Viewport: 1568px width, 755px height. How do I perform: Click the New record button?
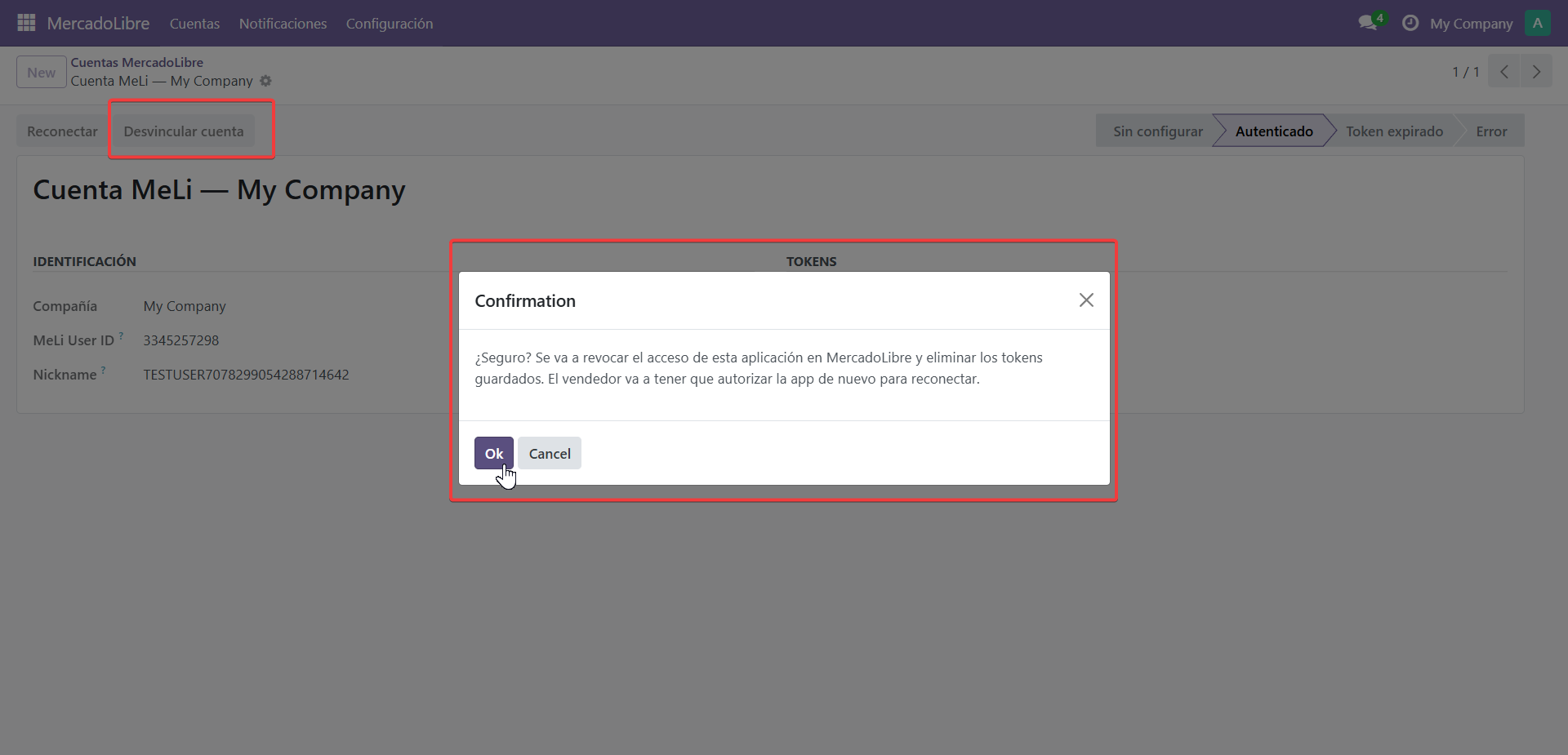42,72
